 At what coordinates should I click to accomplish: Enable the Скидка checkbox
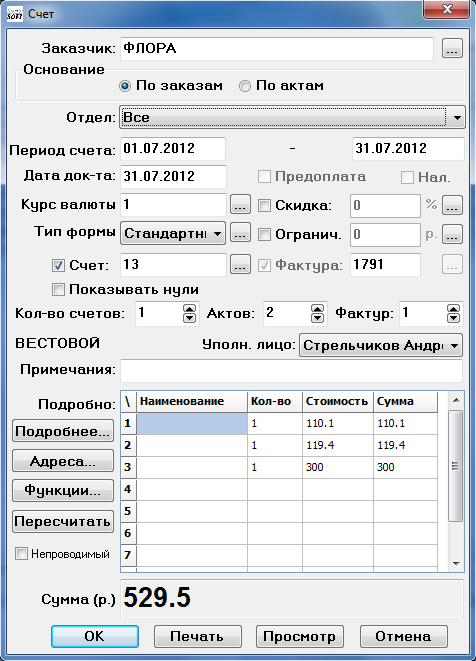tap(264, 205)
